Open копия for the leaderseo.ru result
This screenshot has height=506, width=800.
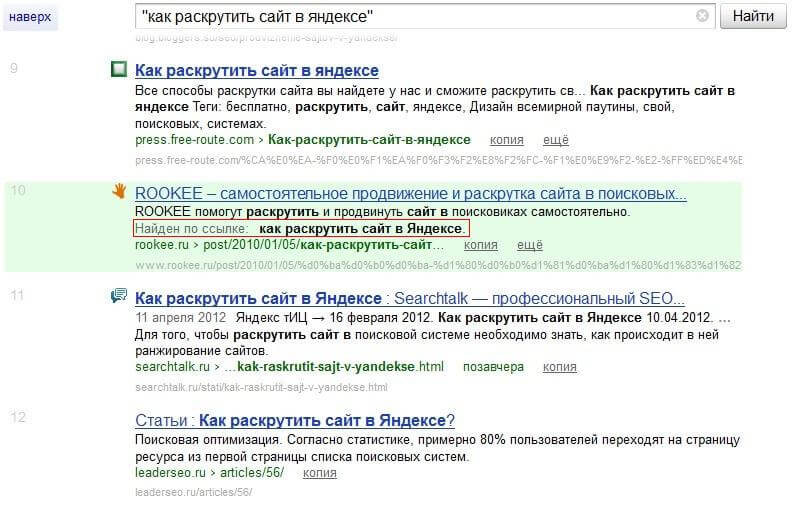coord(319,473)
